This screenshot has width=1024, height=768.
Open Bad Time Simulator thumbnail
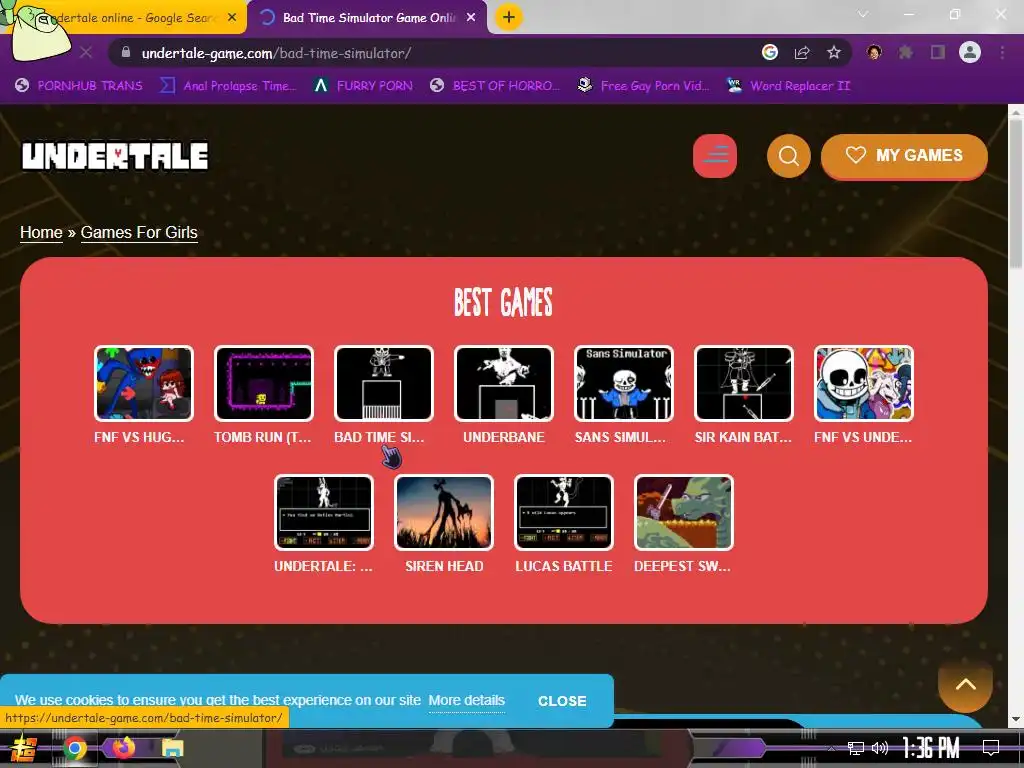383,383
